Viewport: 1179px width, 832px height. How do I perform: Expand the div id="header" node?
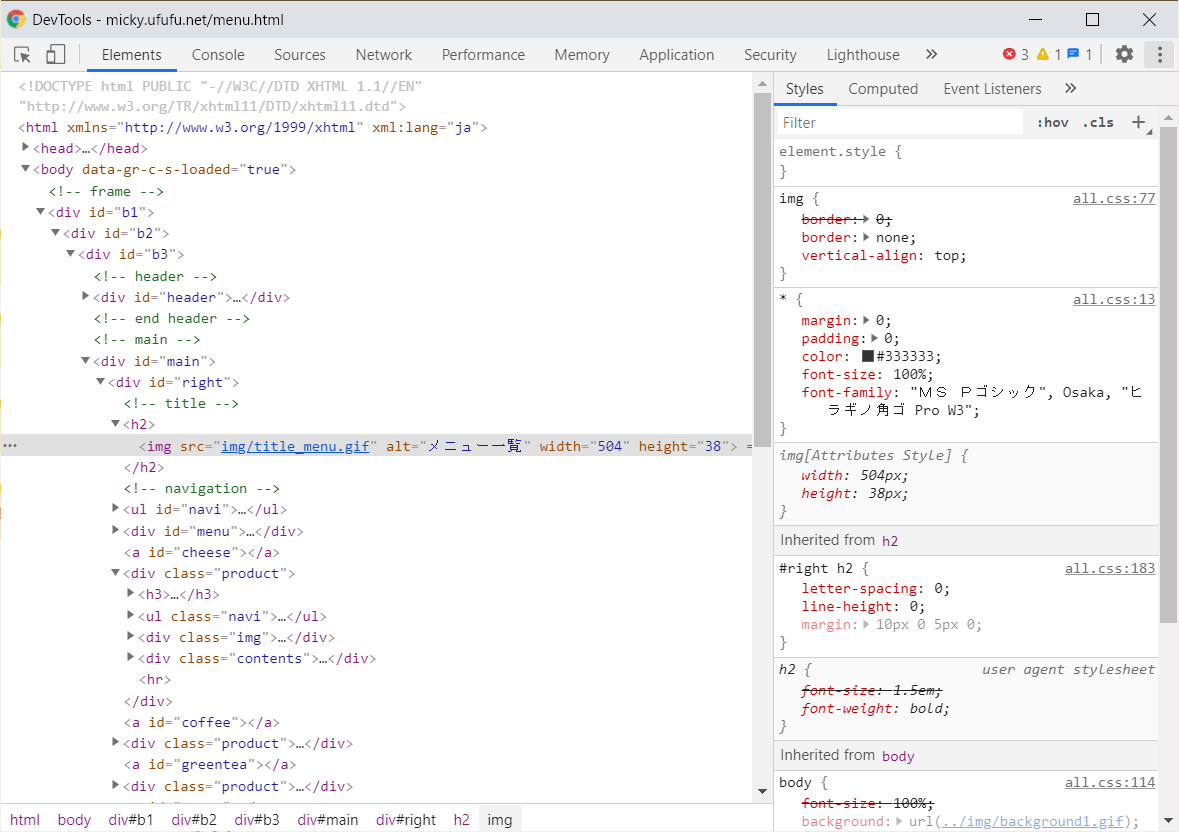click(x=86, y=297)
